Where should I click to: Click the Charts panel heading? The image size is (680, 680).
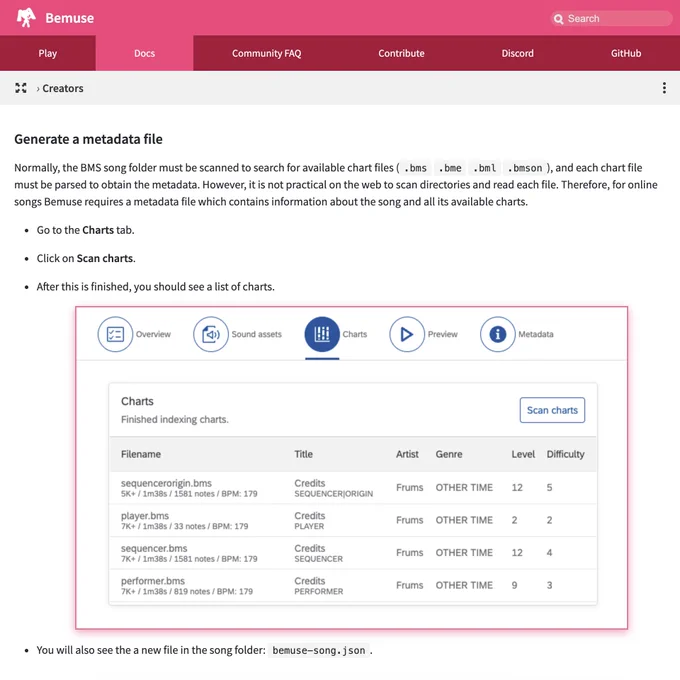(x=137, y=401)
